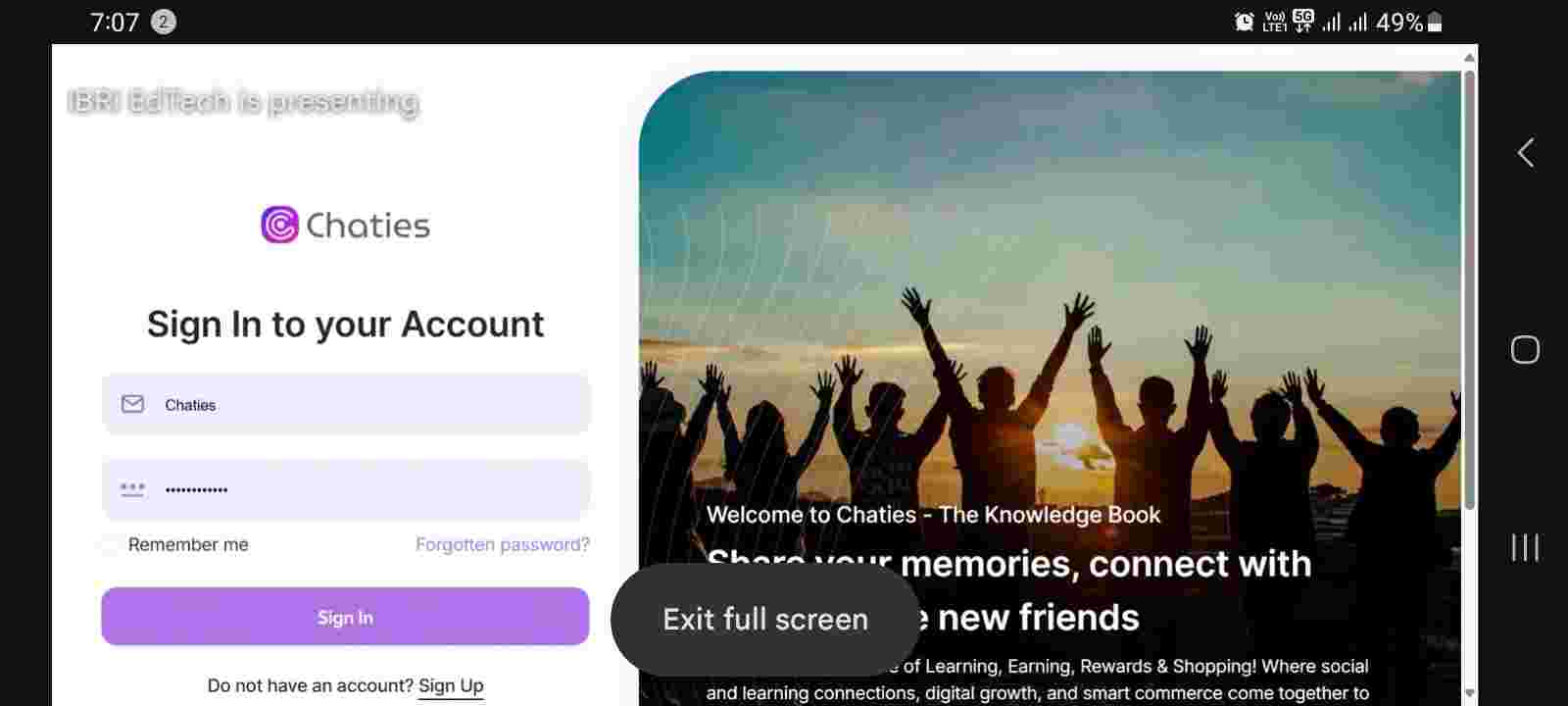The height and width of the screenshot is (706, 1568).
Task: Tap the Android home button
Action: [1525, 349]
